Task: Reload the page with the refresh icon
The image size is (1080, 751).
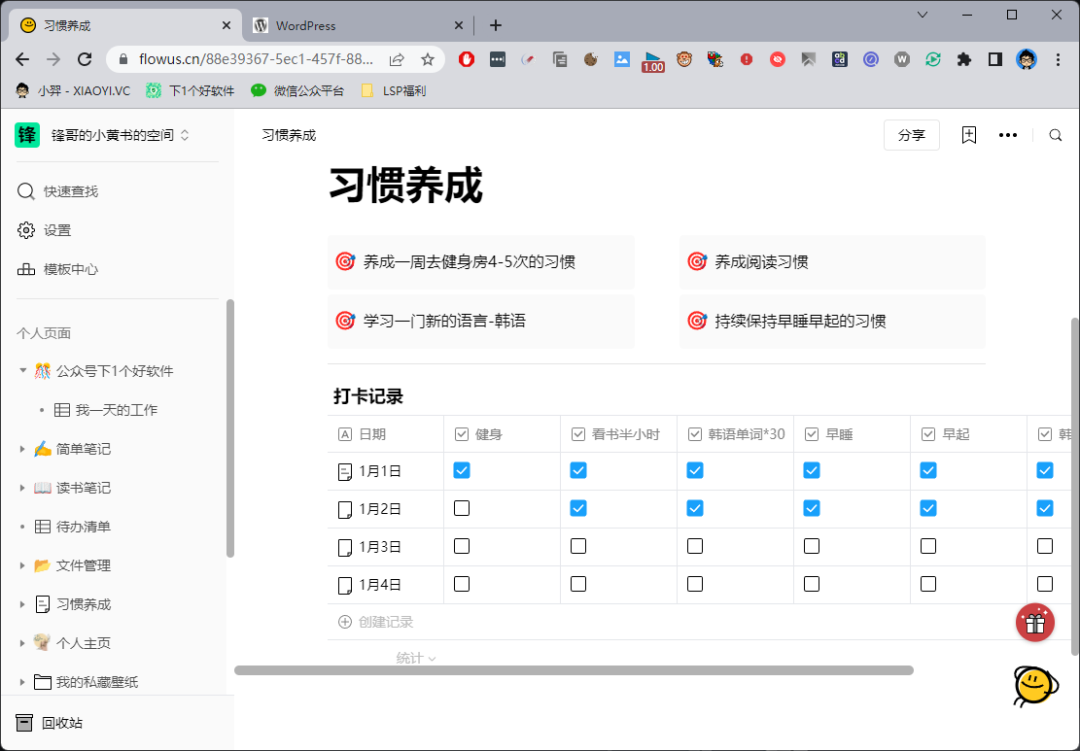Action: coord(85,59)
